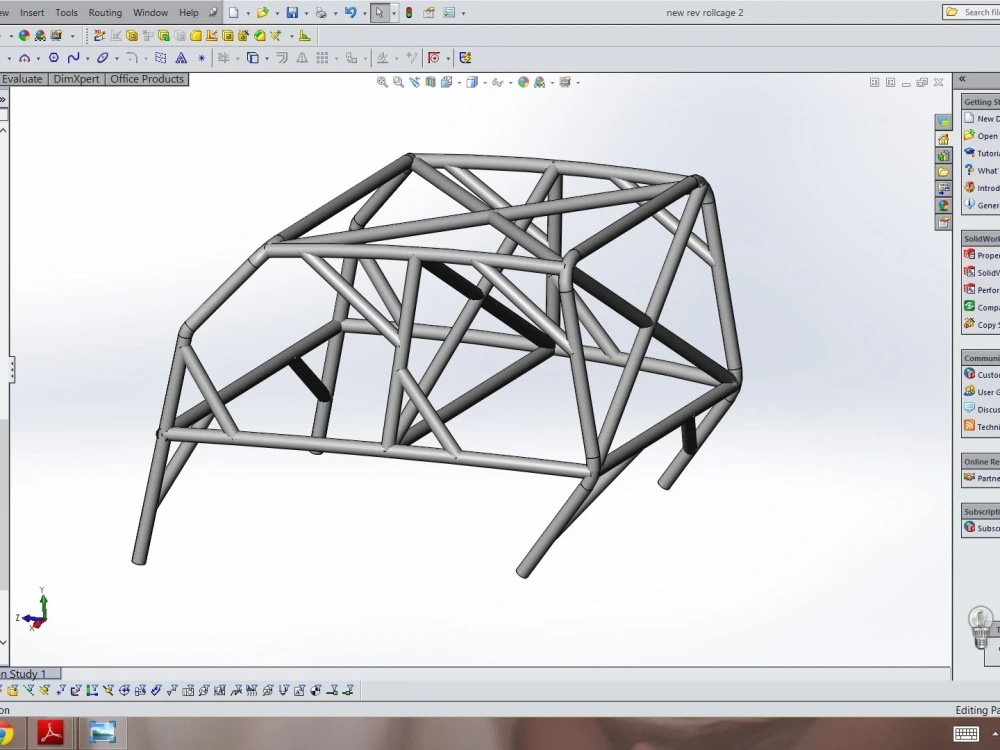Open the File Properties icon
Screen dimensions: 1000x750
tap(429, 12)
